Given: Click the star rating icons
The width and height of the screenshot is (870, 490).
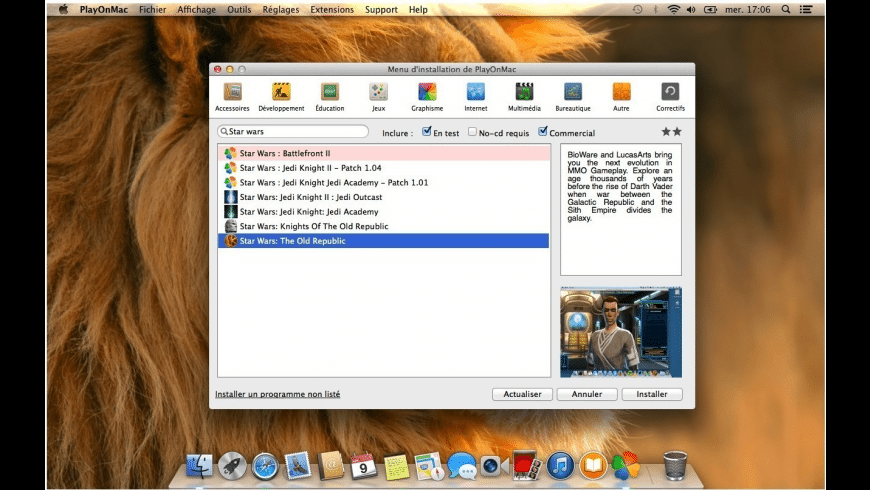Looking at the screenshot, I should point(671,132).
